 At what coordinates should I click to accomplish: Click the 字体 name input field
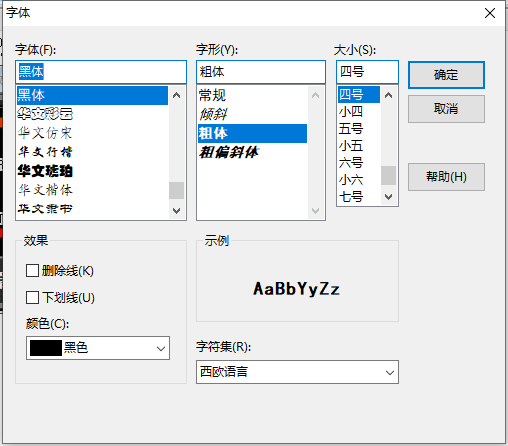[101, 72]
